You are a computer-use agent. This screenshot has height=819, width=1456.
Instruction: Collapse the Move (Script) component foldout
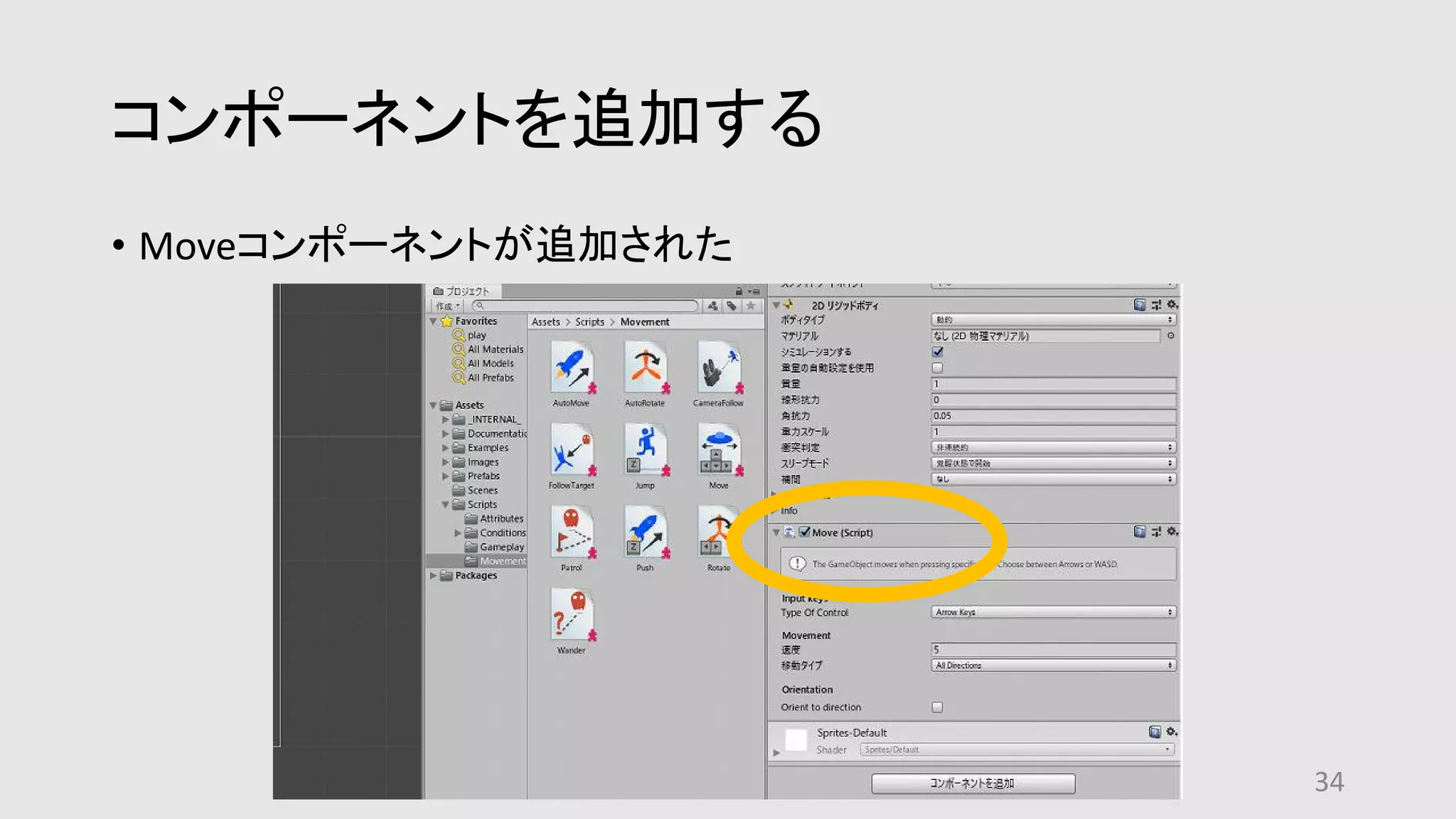click(x=776, y=532)
